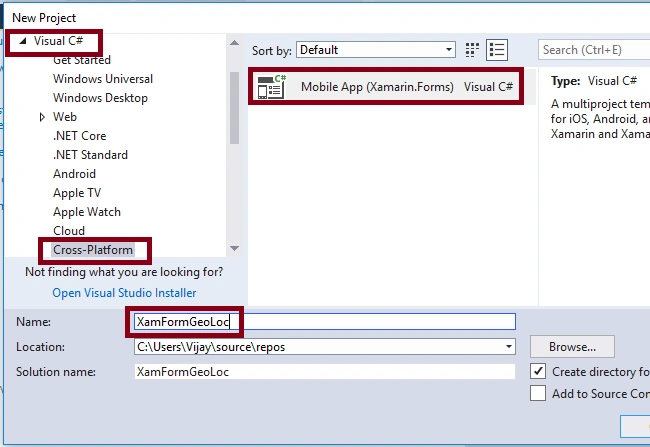Image resolution: width=650 pixels, height=447 pixels.
Task: Click the category tree scrollbar thumb
Action: 234,108
